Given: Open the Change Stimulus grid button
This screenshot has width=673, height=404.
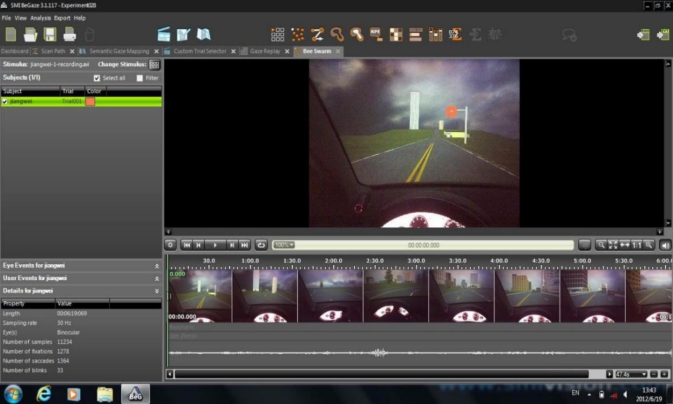Looking at the screenshot, I should point(154,65).
